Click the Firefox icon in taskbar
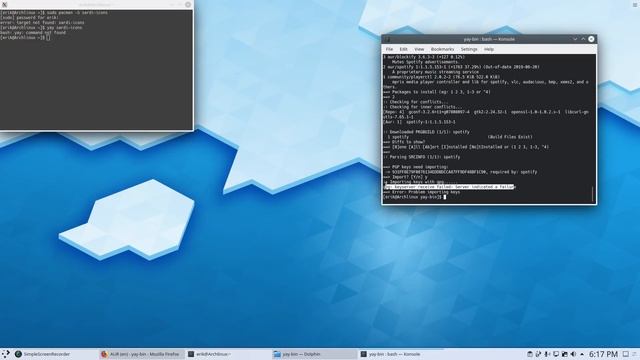 [x=104, y=354]
